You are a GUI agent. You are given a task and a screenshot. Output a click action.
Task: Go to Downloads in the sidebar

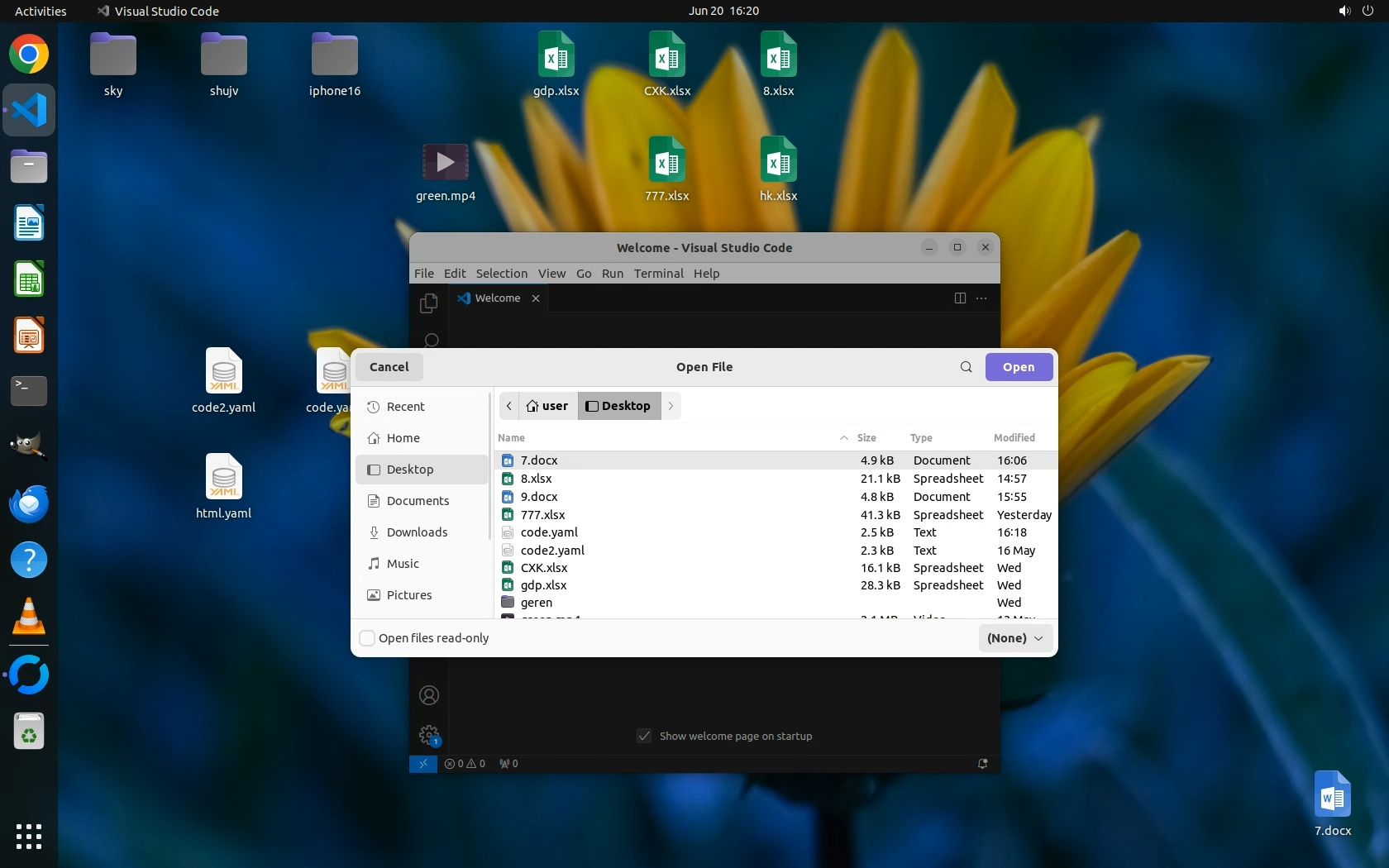point(417,532)
